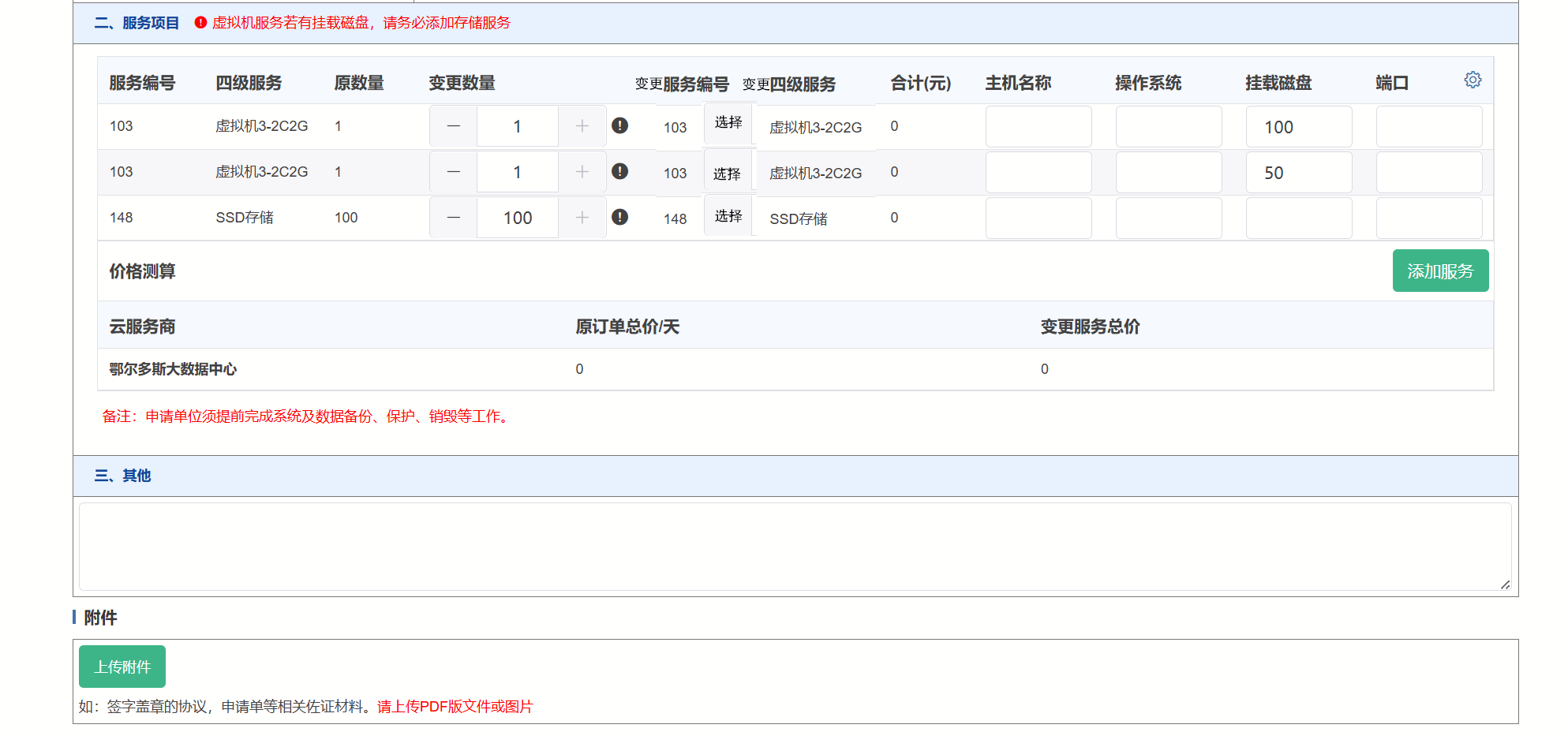The height and width of the screenshot is (732, 1568).
Task: Click red text 请上传PDF版文件或图片
Action: (455, 707)
